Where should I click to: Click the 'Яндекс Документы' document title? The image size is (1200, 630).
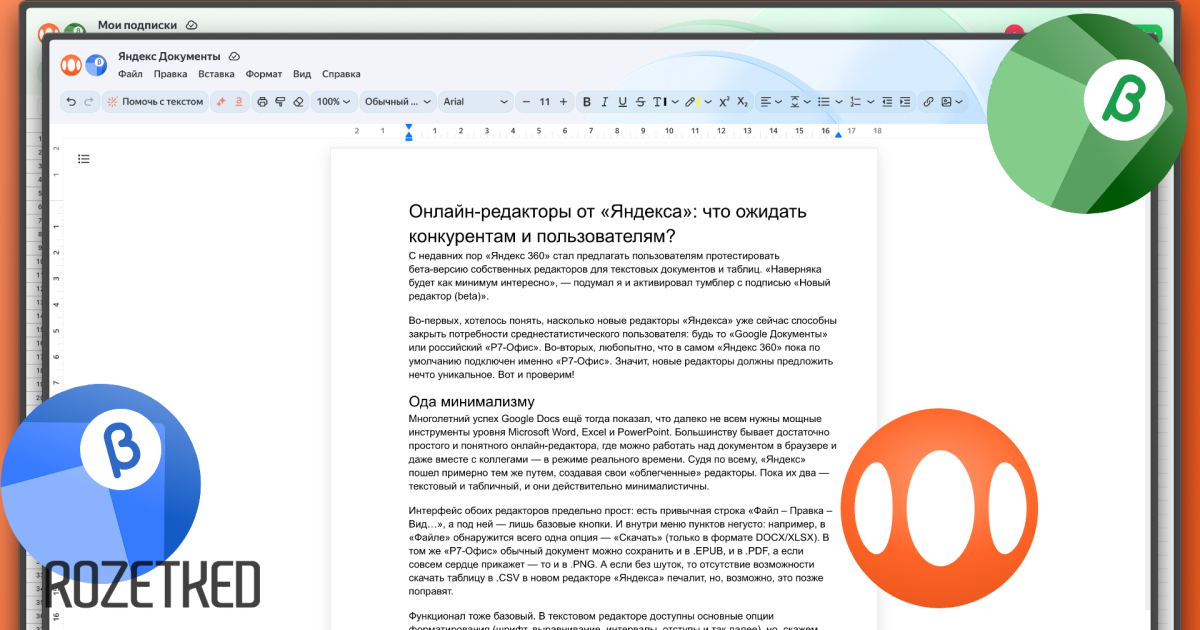point(169,56)
